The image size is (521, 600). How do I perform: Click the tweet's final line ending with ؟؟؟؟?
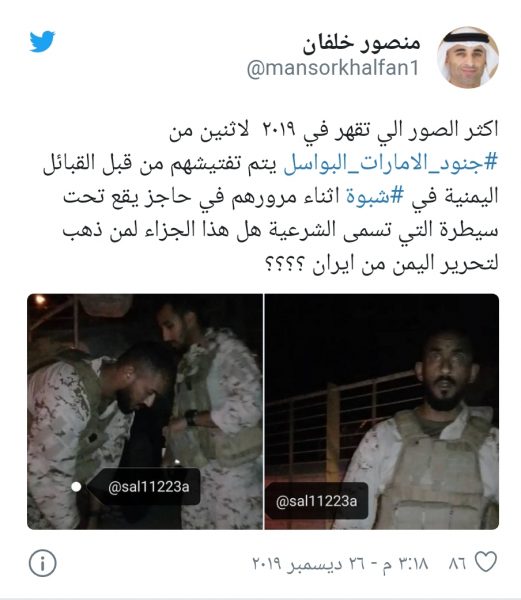tap(381, 263)
